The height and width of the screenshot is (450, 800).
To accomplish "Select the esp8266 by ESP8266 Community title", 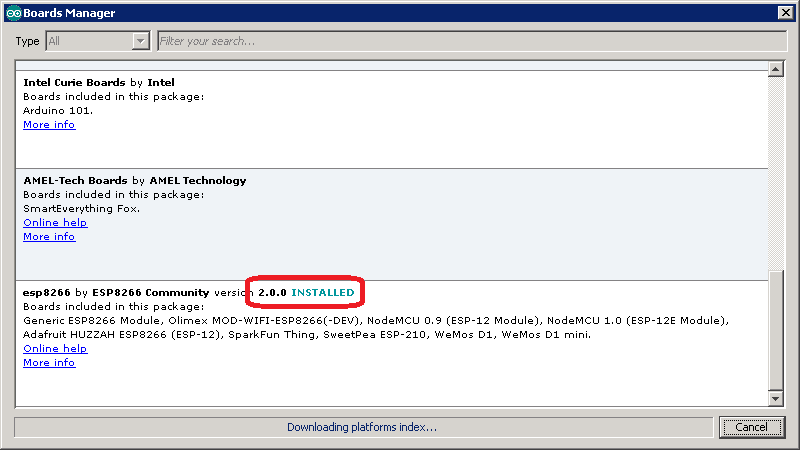I will pos(116,292).
